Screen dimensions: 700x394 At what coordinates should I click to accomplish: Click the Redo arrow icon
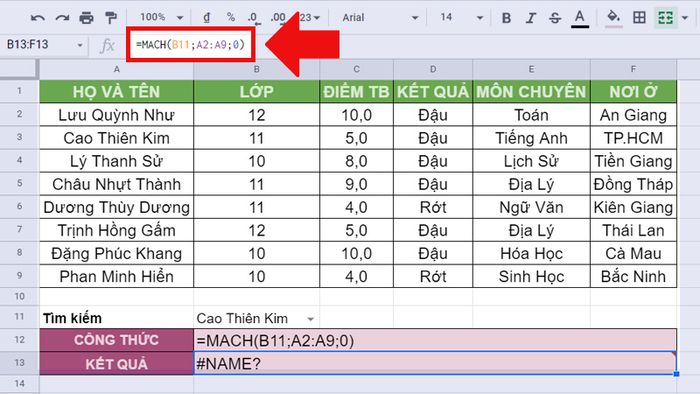coord(62,18)
